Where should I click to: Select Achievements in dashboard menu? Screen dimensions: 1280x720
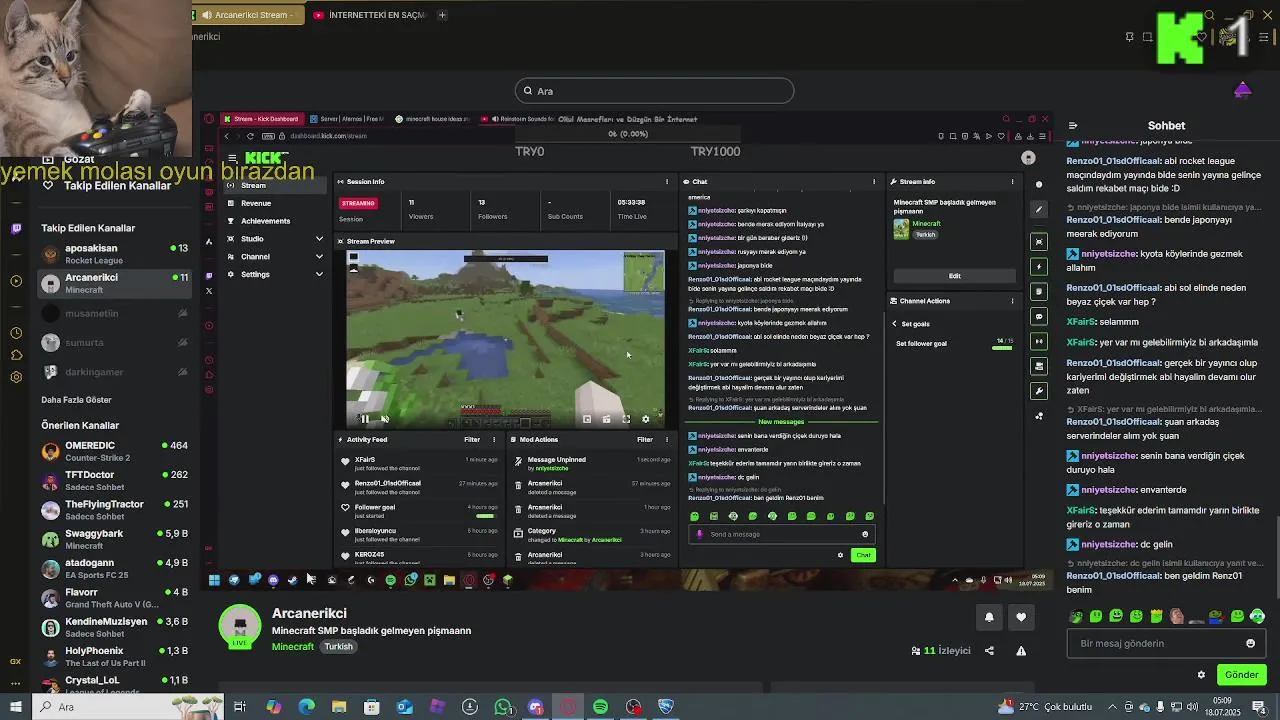(275, 221)
